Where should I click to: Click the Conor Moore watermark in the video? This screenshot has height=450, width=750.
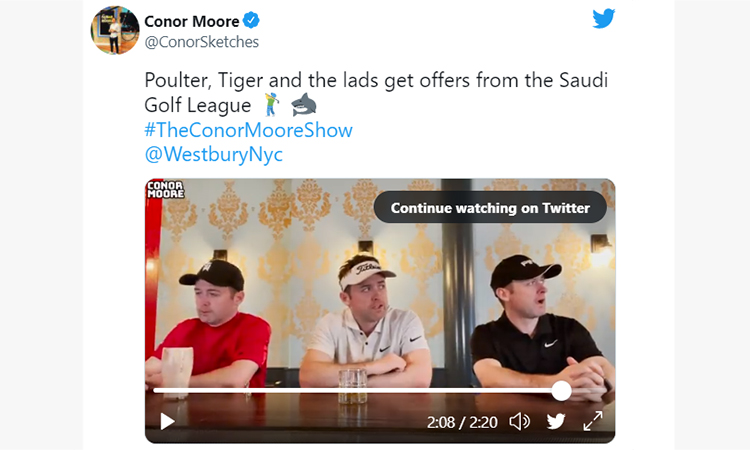point(165,189)
